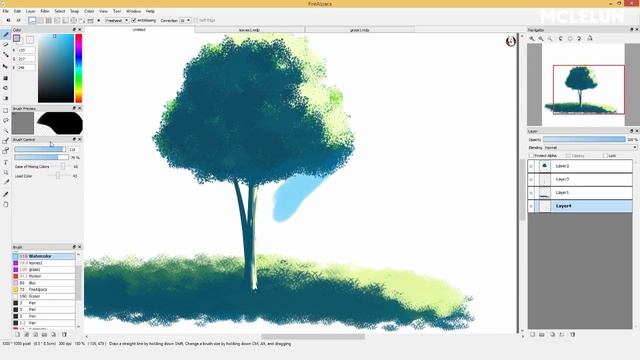The width and height of the screenshot is (640, 360).
Task: Click the layer Opacity slider
Action: (x=584, y=140)
